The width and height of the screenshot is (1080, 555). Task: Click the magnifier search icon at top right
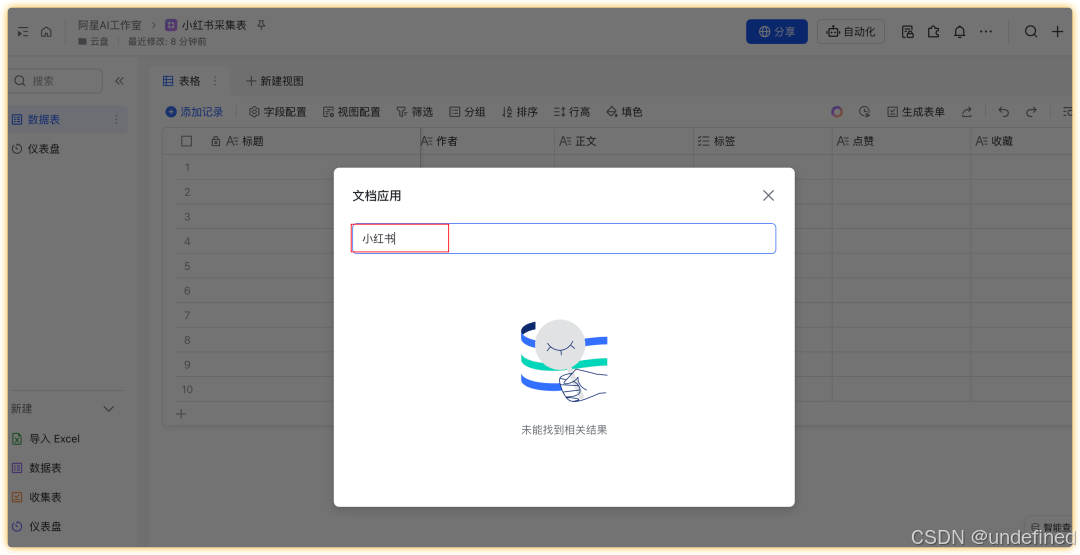point(1031,32)
